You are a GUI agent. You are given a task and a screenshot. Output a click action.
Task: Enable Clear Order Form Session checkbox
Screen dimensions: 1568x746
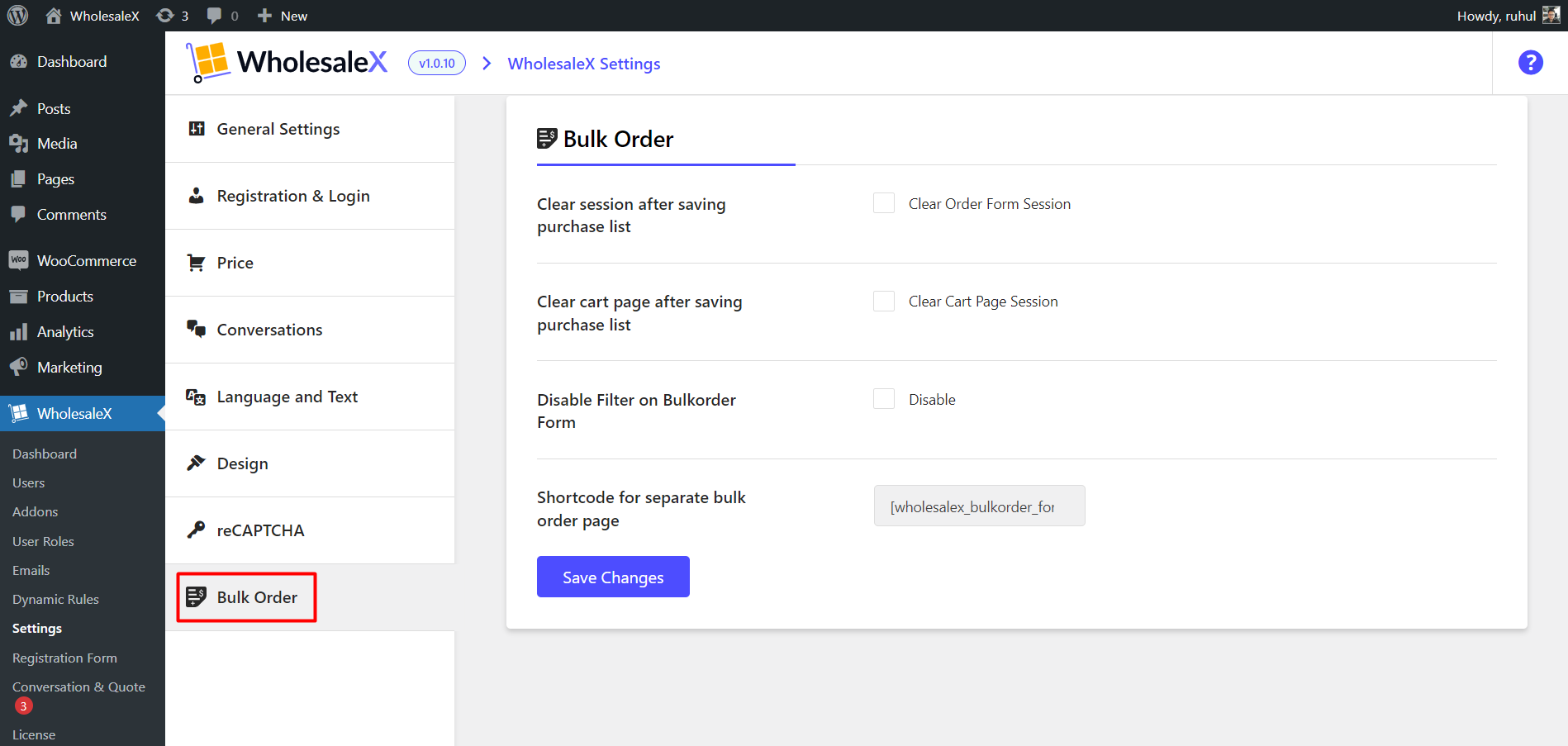pyautogui.click(x=884, y=203)
